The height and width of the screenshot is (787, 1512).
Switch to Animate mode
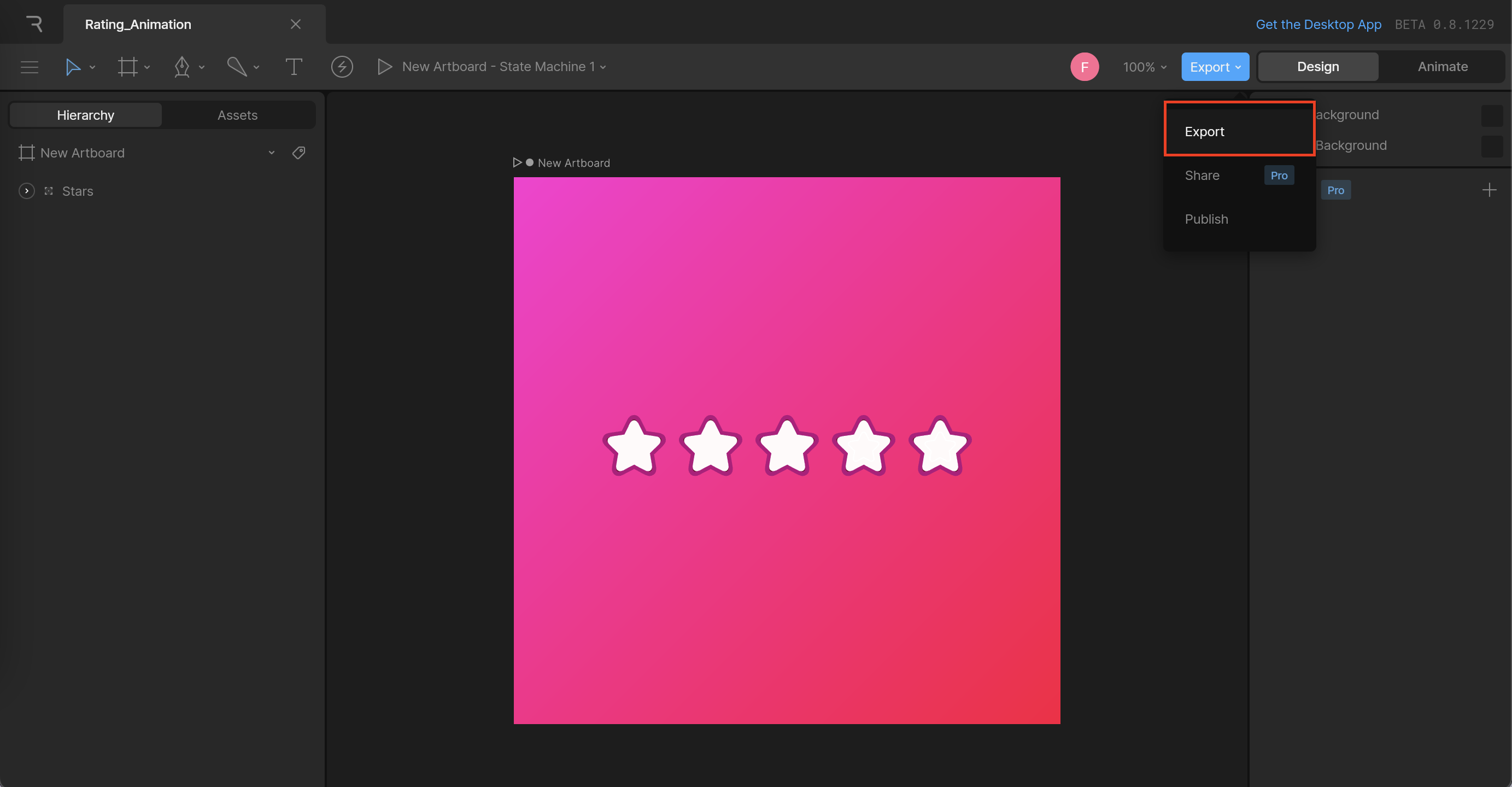1442,67
